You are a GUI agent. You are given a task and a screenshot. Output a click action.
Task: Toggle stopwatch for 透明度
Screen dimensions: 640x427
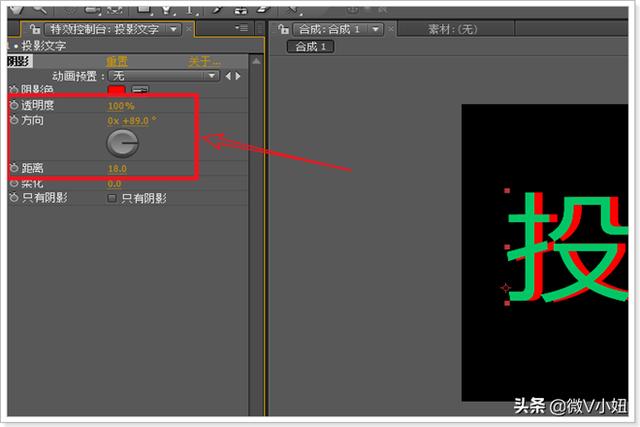[14, 105]
